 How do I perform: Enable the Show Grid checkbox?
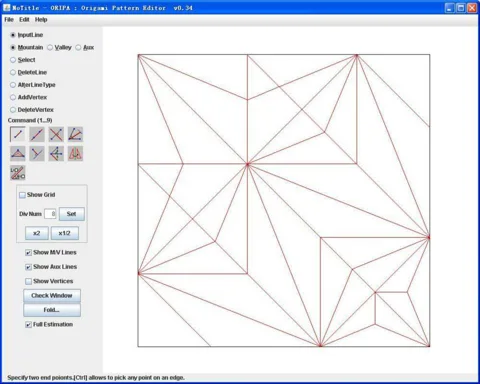click(x=22, y=195)
